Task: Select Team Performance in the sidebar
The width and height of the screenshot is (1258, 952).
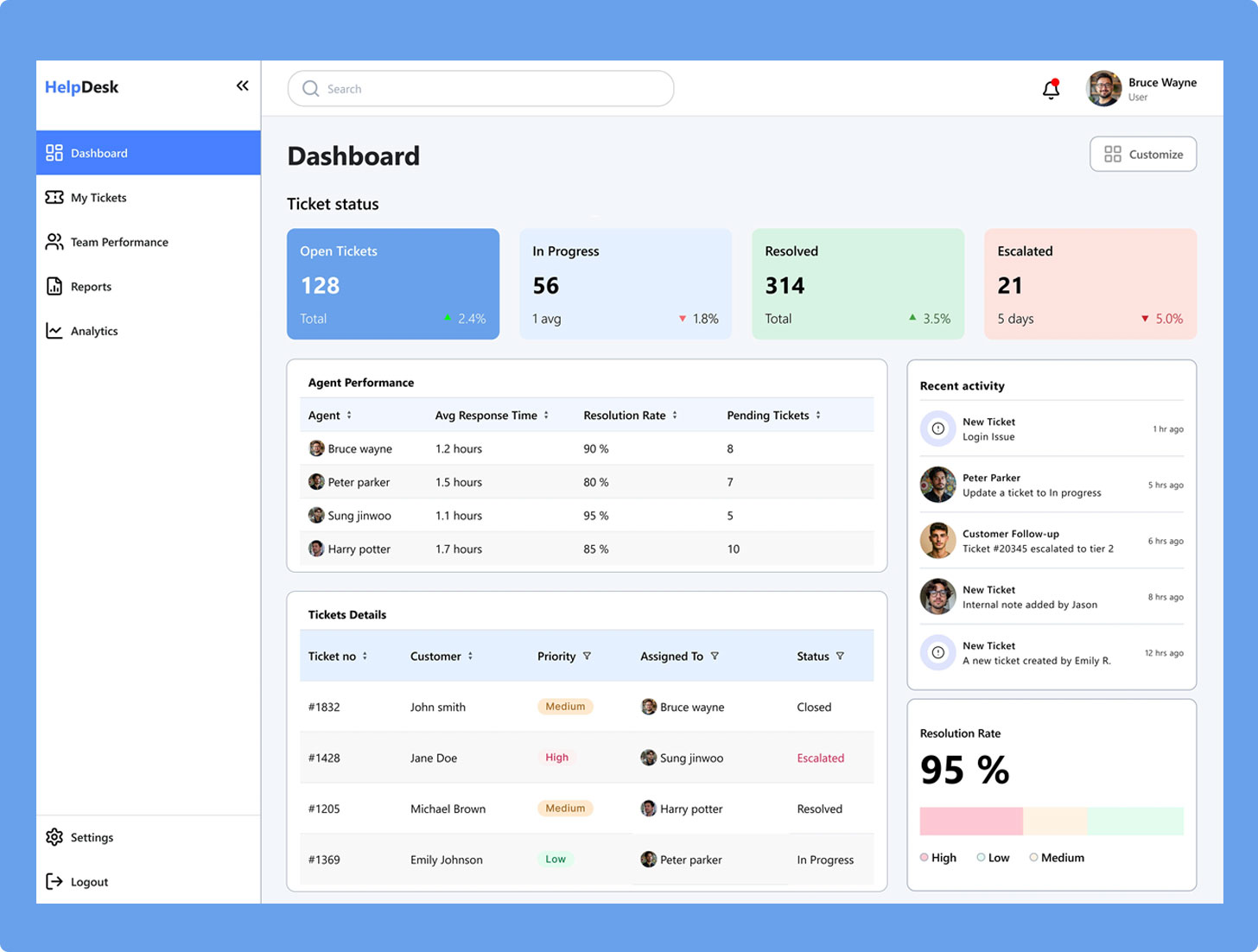Action: click(119, 242)
